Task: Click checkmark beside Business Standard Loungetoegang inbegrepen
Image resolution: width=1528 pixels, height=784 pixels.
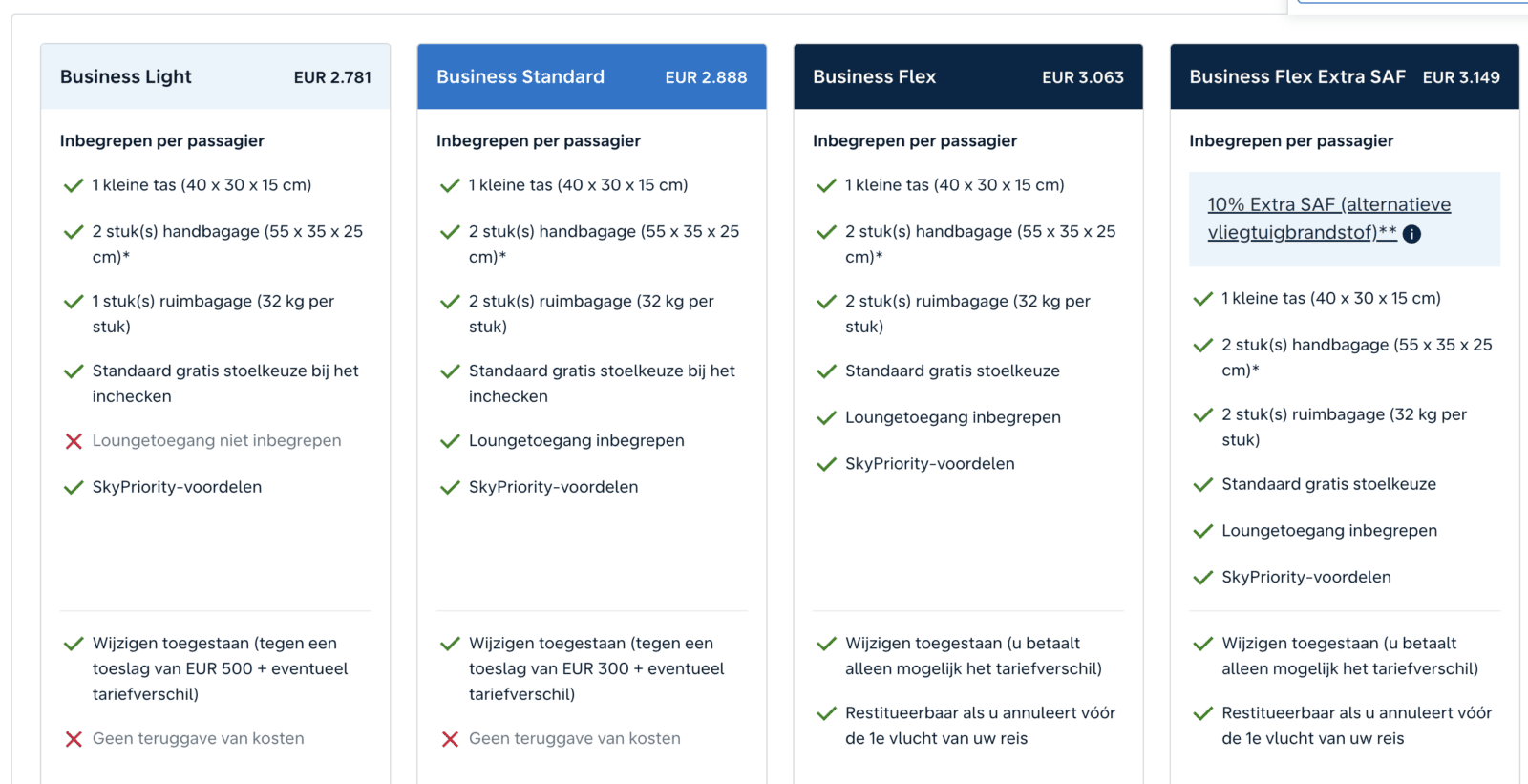Action: tap(450, 441)
